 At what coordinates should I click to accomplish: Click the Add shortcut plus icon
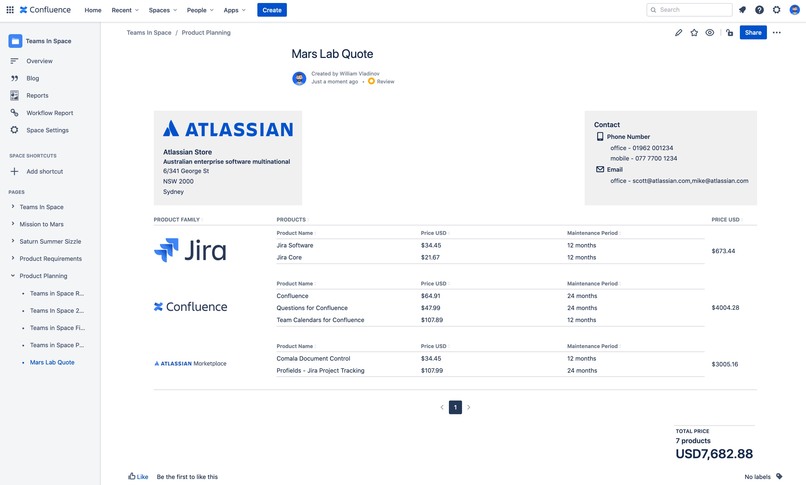(14, 172)
